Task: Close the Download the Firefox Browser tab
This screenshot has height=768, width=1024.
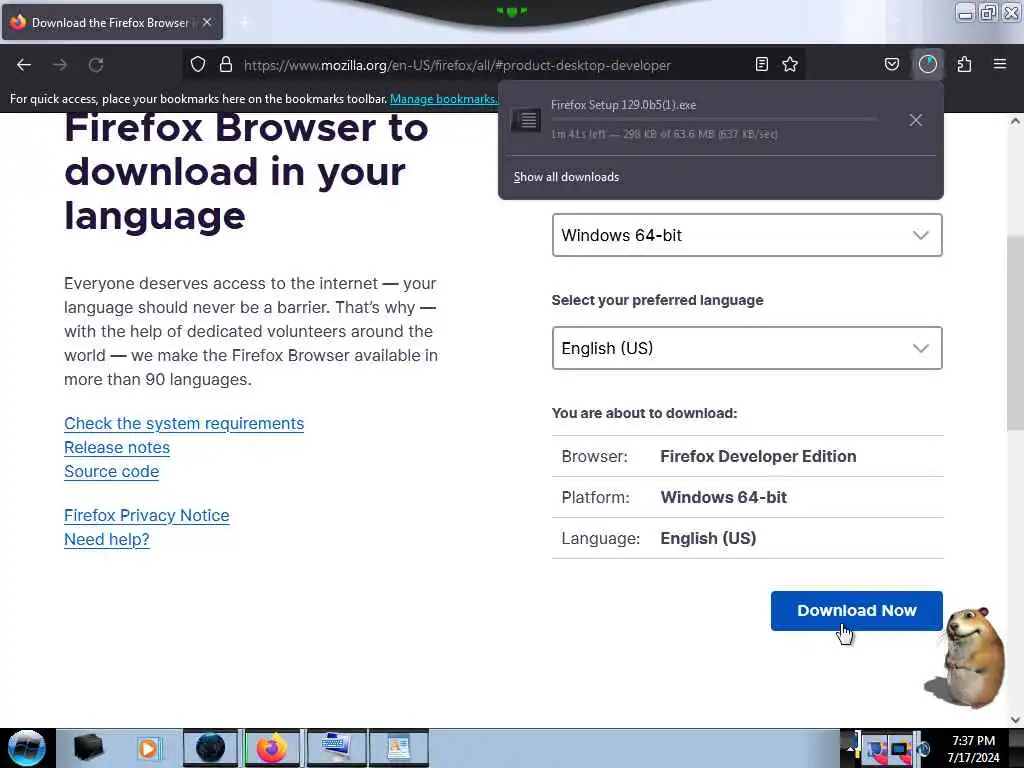Action: point(207,22)
